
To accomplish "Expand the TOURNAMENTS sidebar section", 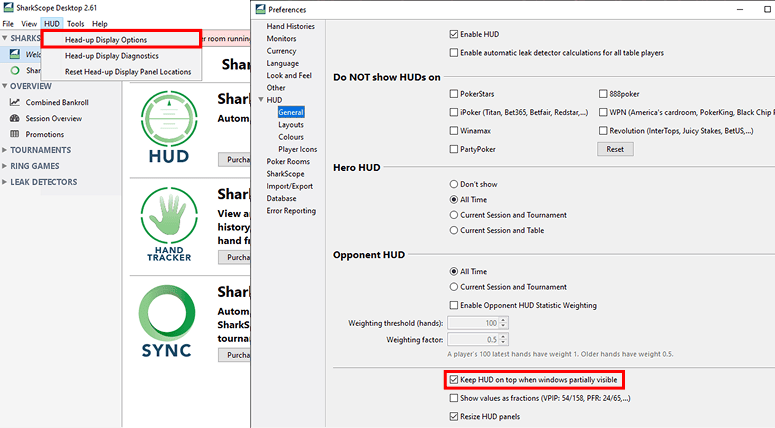I will click(4, 150).
